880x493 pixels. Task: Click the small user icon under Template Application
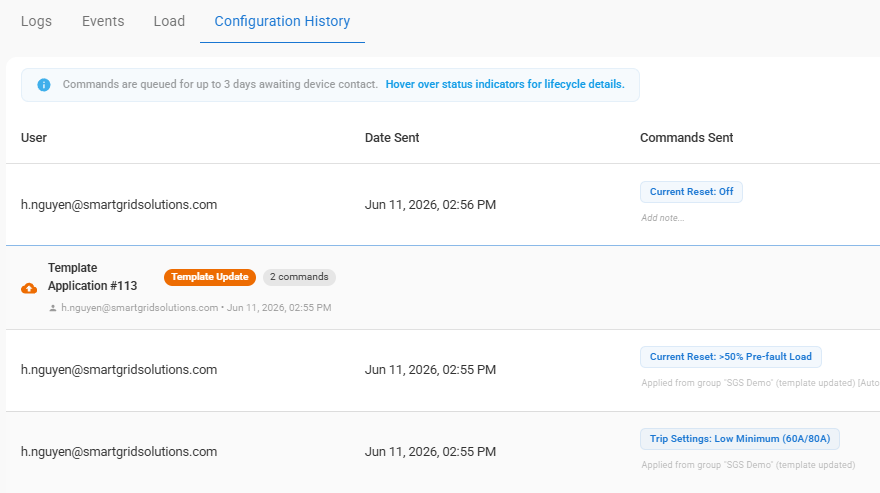(53, 308)
